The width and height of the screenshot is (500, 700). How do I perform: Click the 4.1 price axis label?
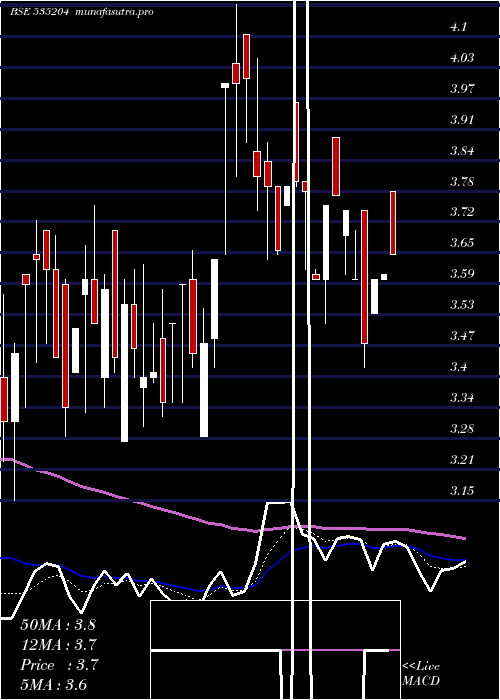pos(458,27)
